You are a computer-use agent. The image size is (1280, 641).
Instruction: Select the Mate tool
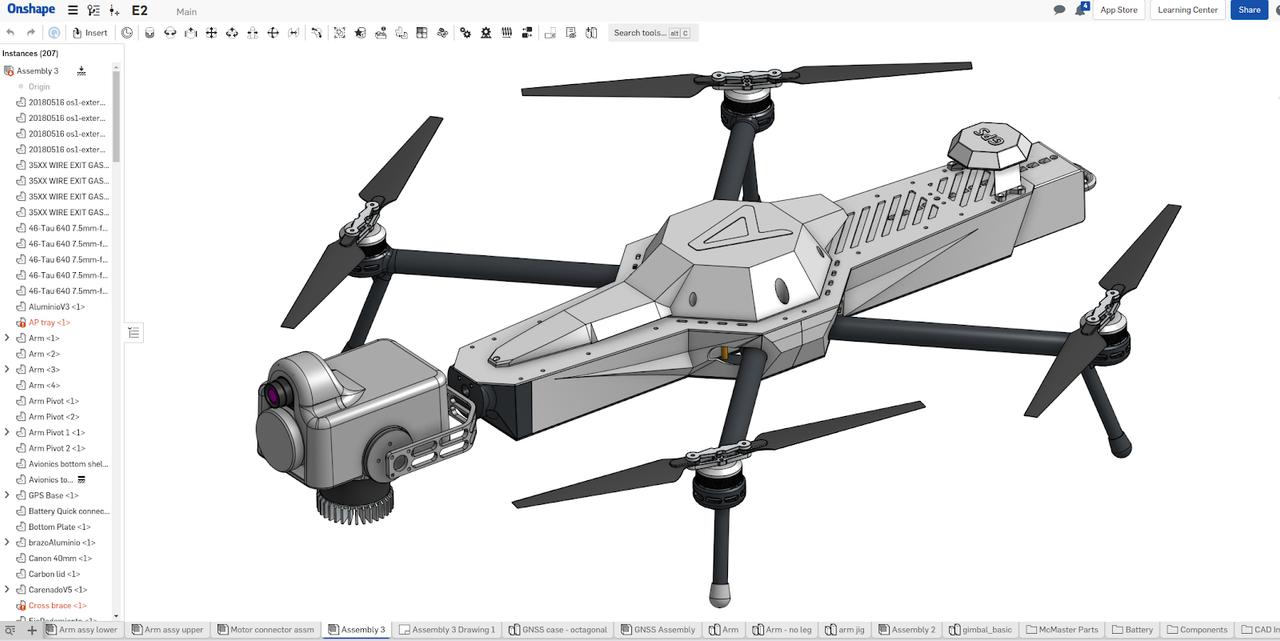(x=149, y=32)
